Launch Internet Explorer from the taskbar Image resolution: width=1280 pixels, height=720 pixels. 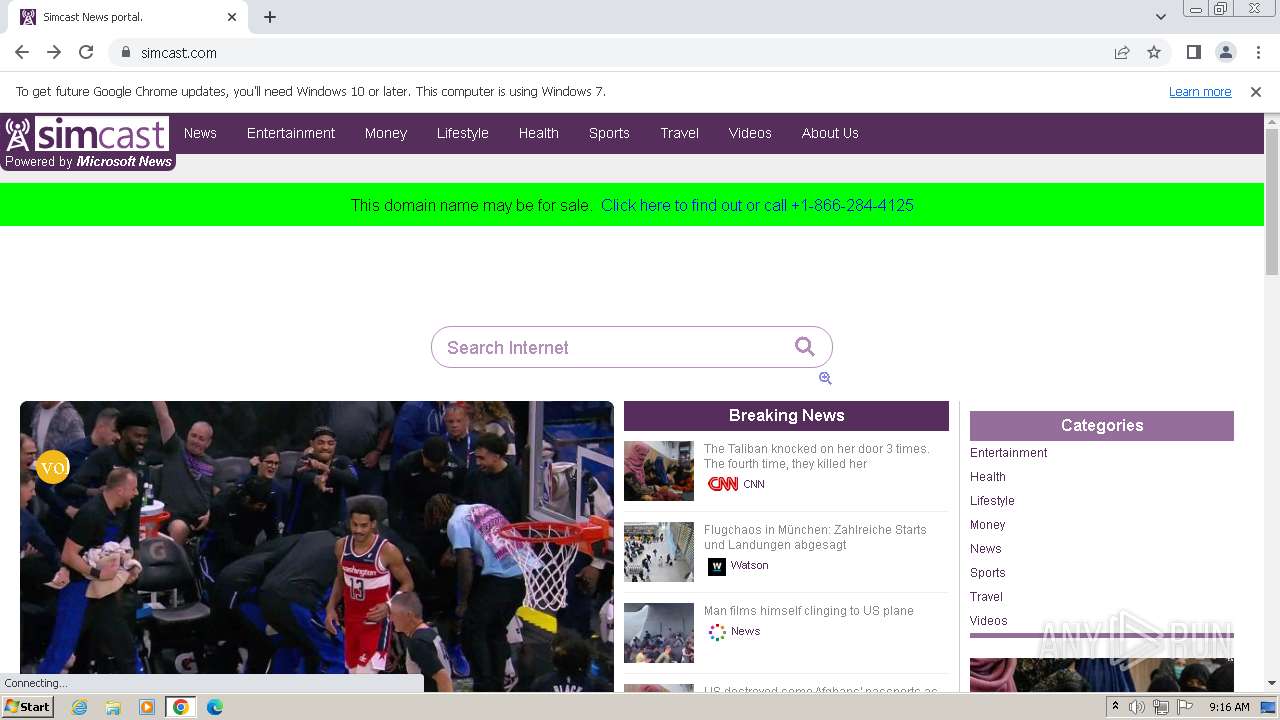point(80,707)
